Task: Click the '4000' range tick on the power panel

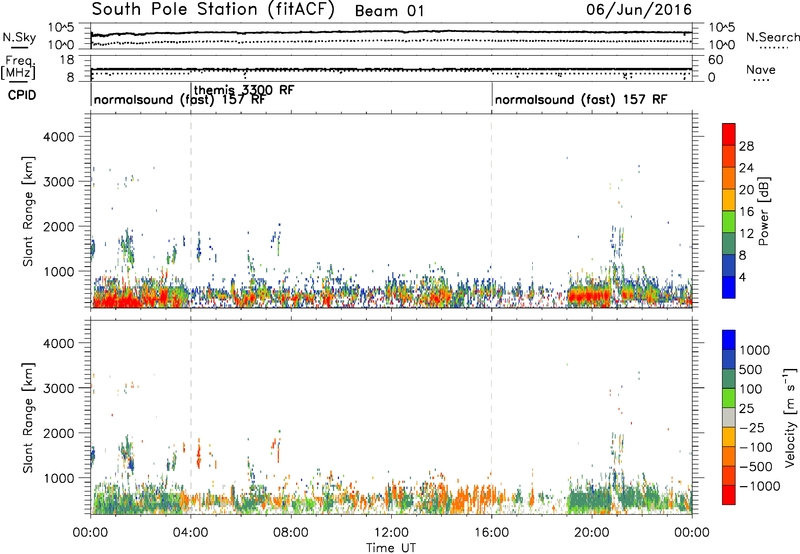Action: [59, 137]
